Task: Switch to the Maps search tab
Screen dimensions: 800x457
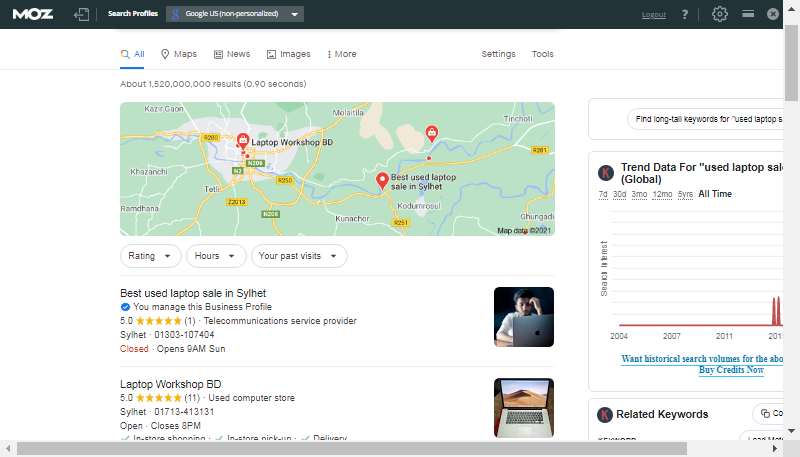Action: 178,54
